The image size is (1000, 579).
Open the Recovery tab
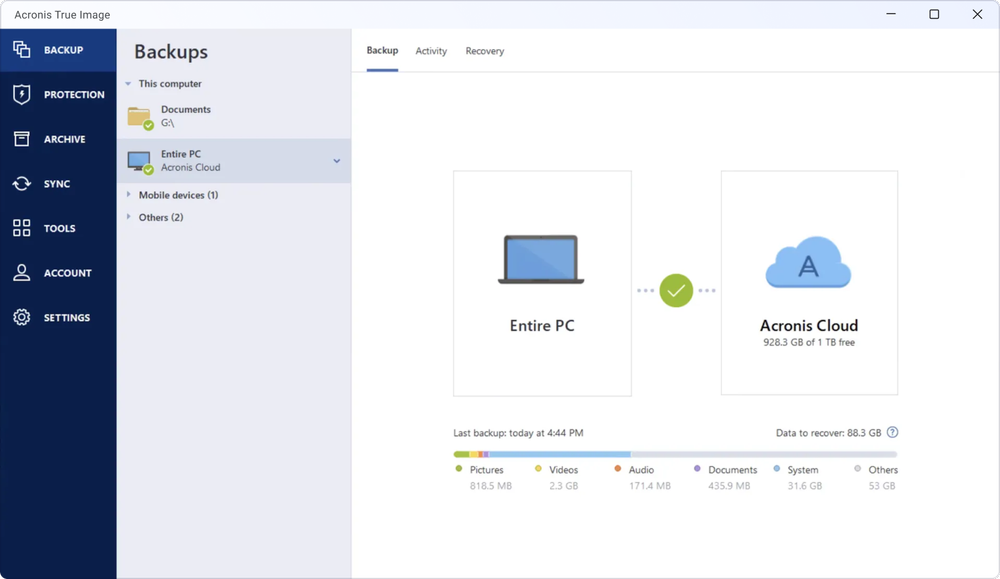(x=484, y=50)
